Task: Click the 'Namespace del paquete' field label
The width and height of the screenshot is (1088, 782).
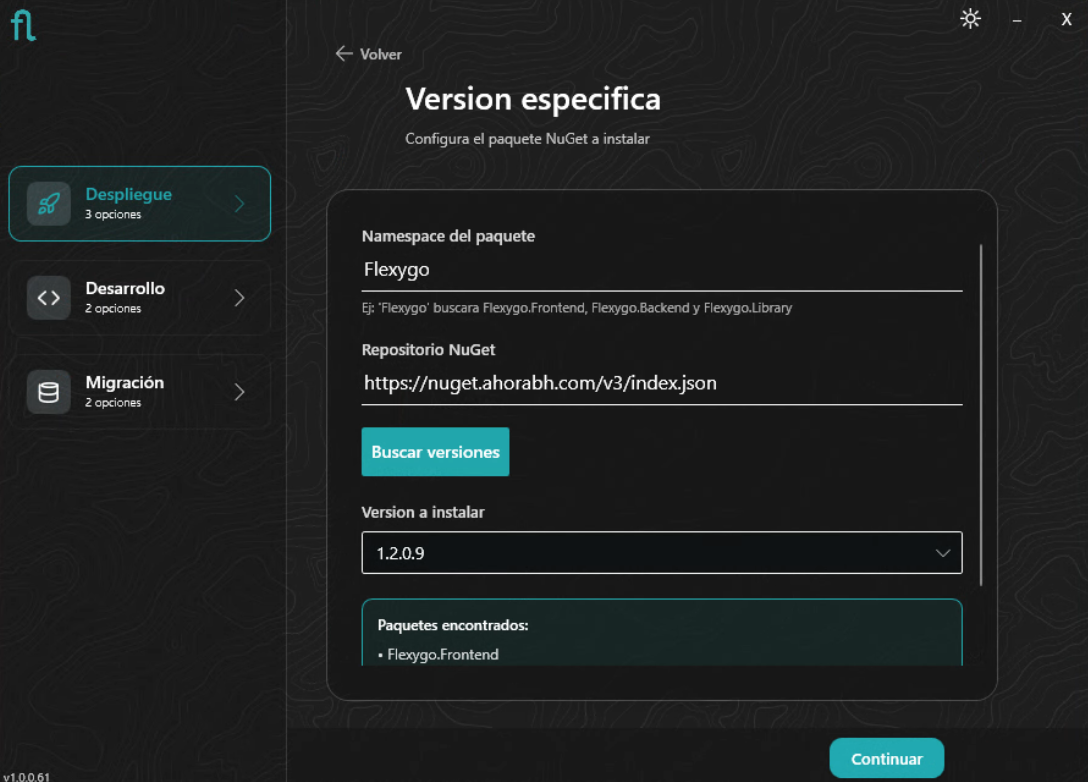Action: pyautogui.click(x=448, y=236)
